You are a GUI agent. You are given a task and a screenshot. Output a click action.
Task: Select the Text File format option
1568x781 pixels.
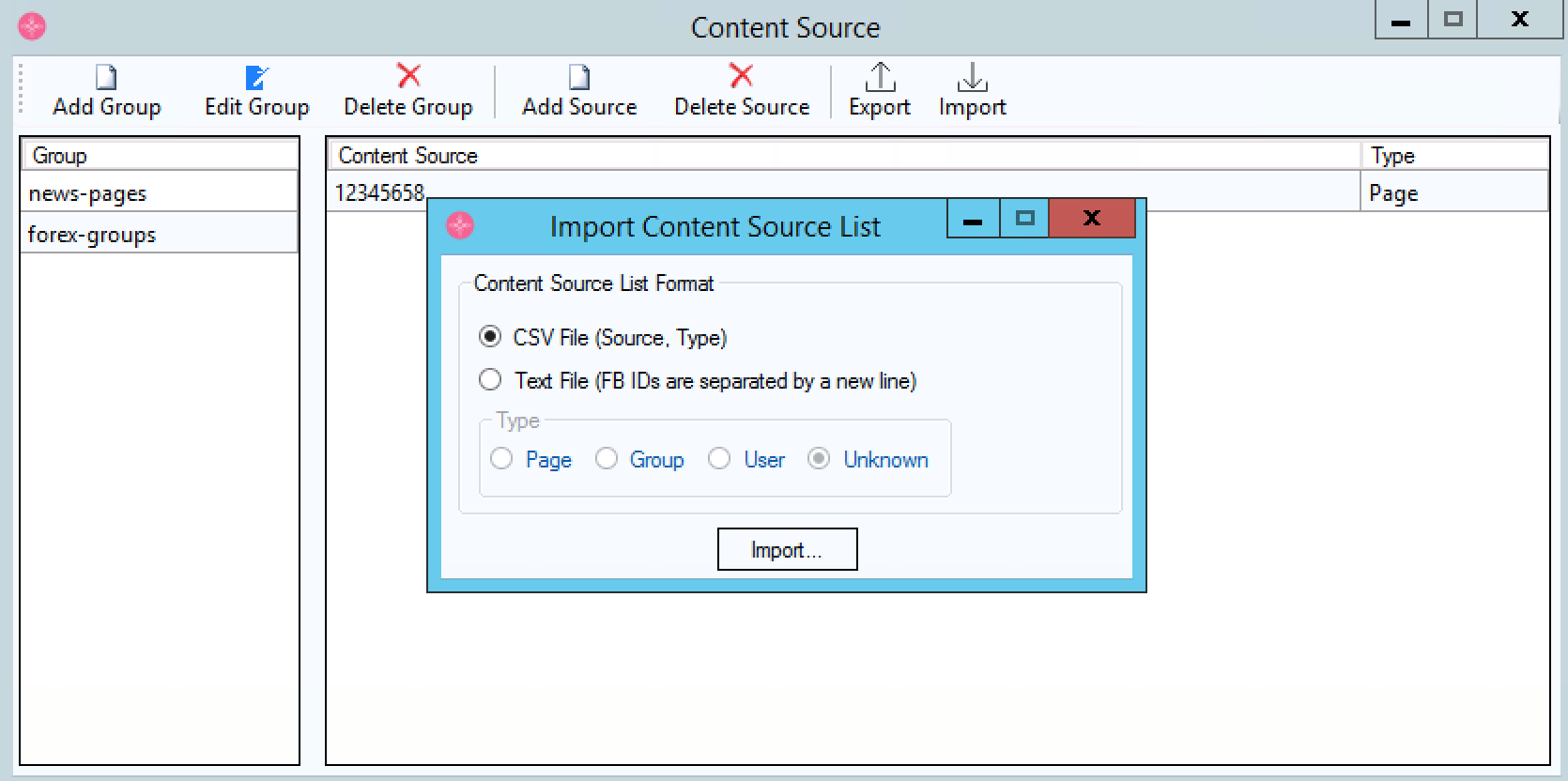(x=489, y=380)
